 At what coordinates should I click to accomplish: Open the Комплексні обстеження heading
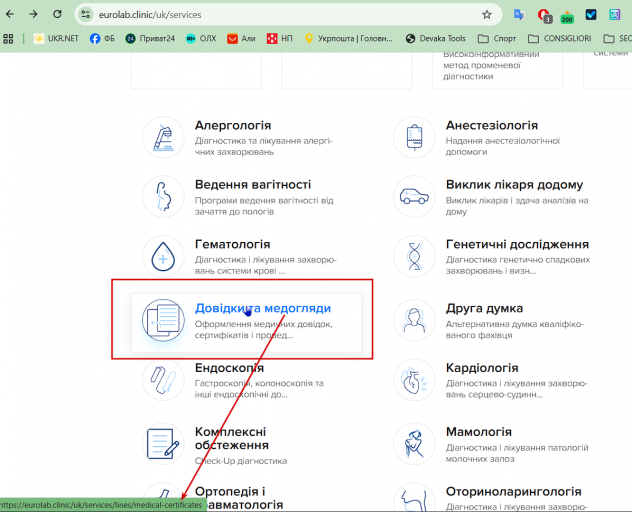(x=232, y=438)
